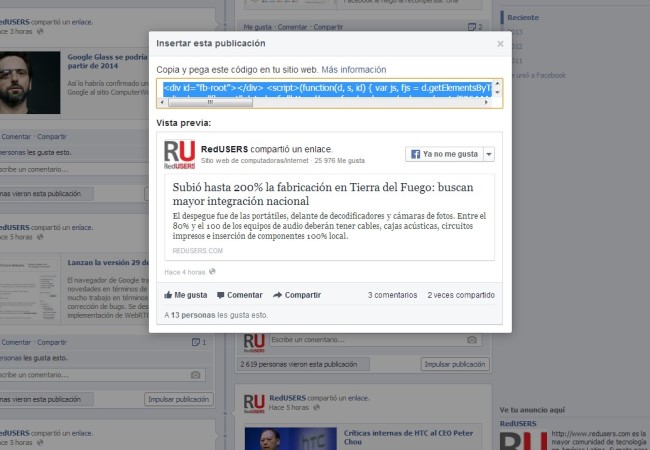Screen dimensions: 650x450
Task: Click Compartir in the preview footer
Action: pos(297,295)
